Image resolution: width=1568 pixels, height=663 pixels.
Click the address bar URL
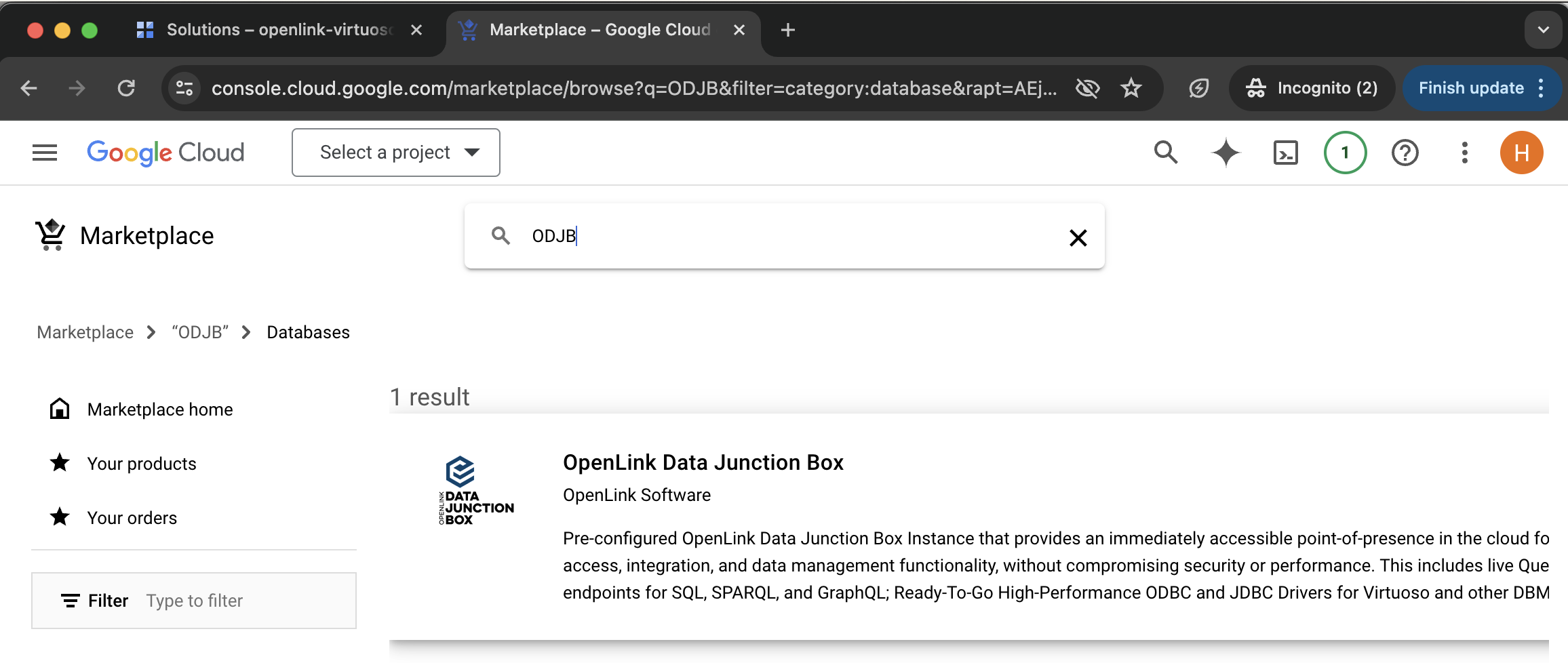tap(634, 88)
